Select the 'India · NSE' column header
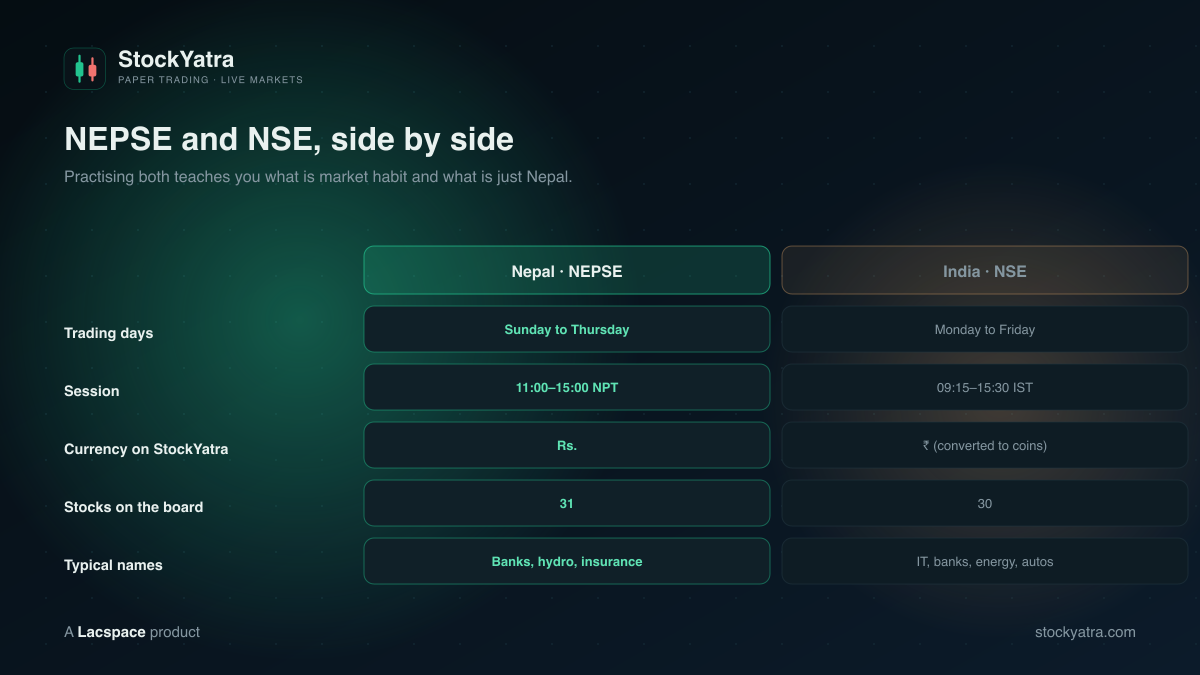 click(x=985, y=270)
